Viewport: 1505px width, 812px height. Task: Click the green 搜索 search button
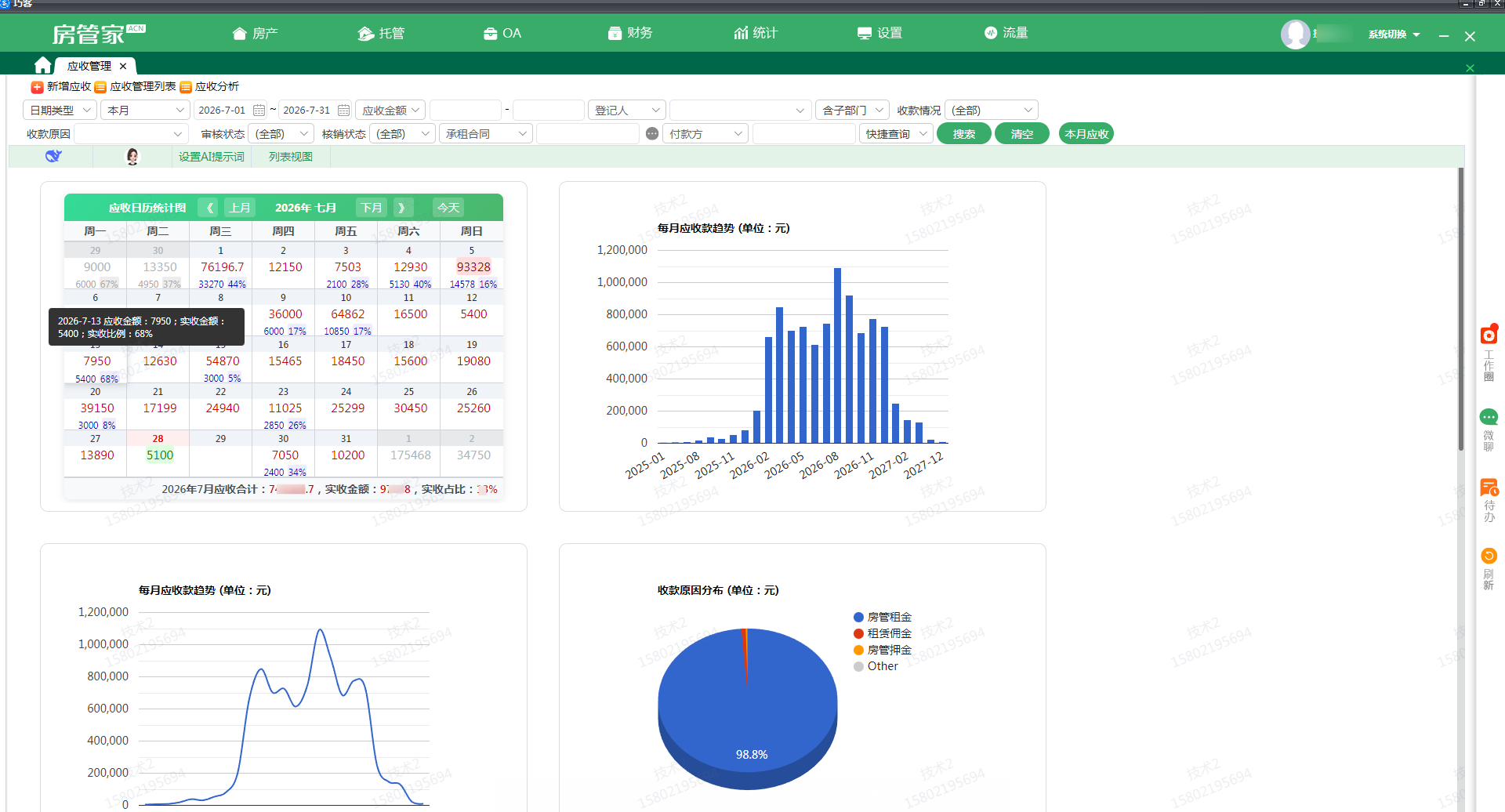(964, 134)
